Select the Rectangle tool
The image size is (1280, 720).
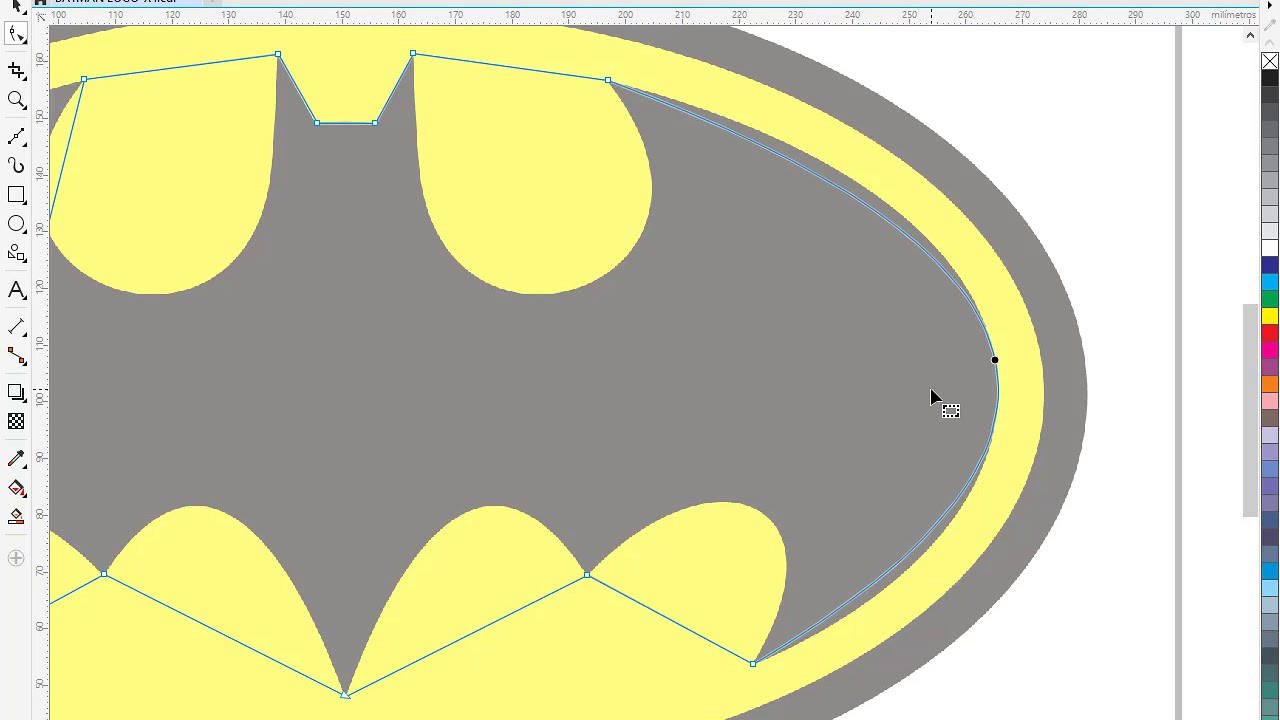click(x=16, y=195)
